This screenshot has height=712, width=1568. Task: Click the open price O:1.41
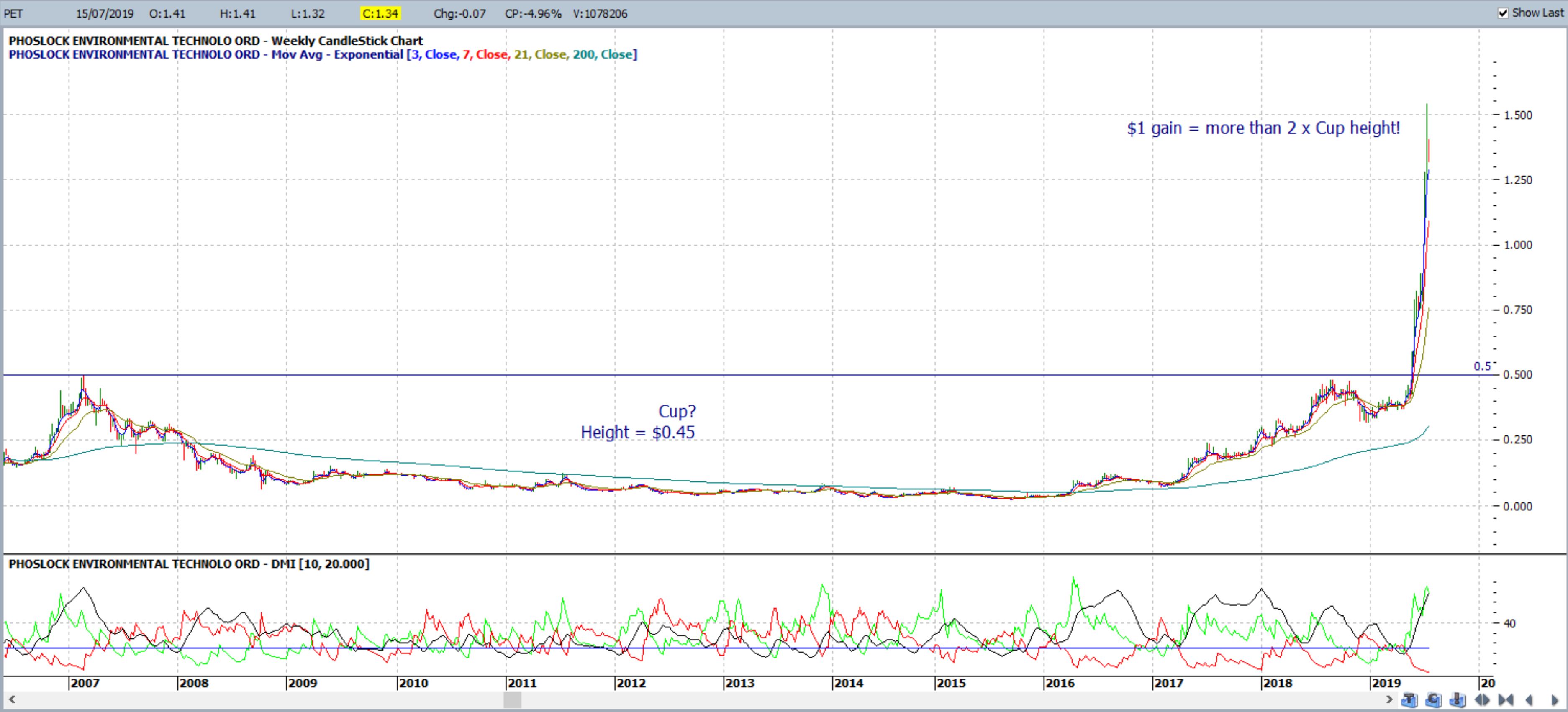[x=167, y=13]
